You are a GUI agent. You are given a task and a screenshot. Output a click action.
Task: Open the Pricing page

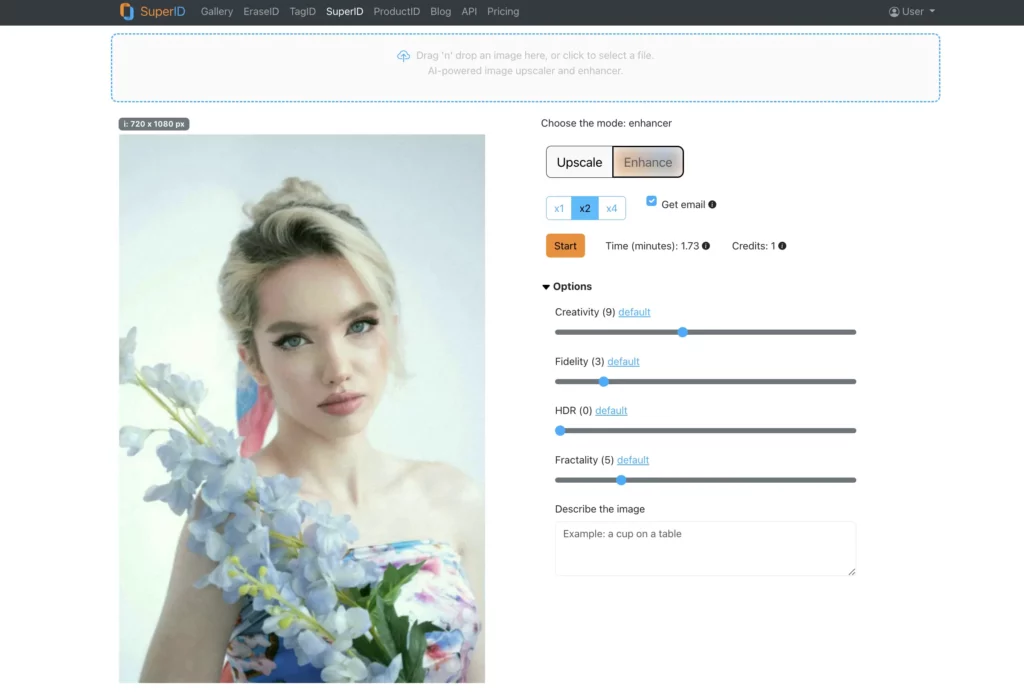503,11
